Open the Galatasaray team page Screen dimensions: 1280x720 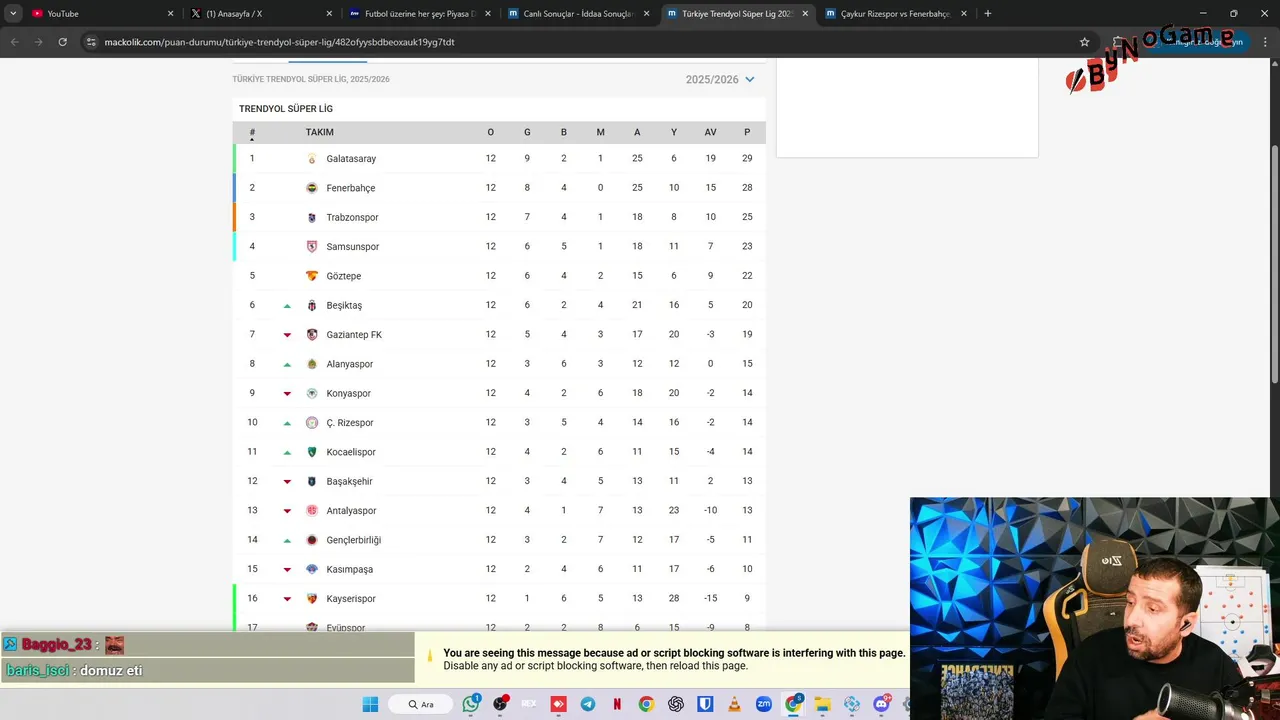(351, 159)
